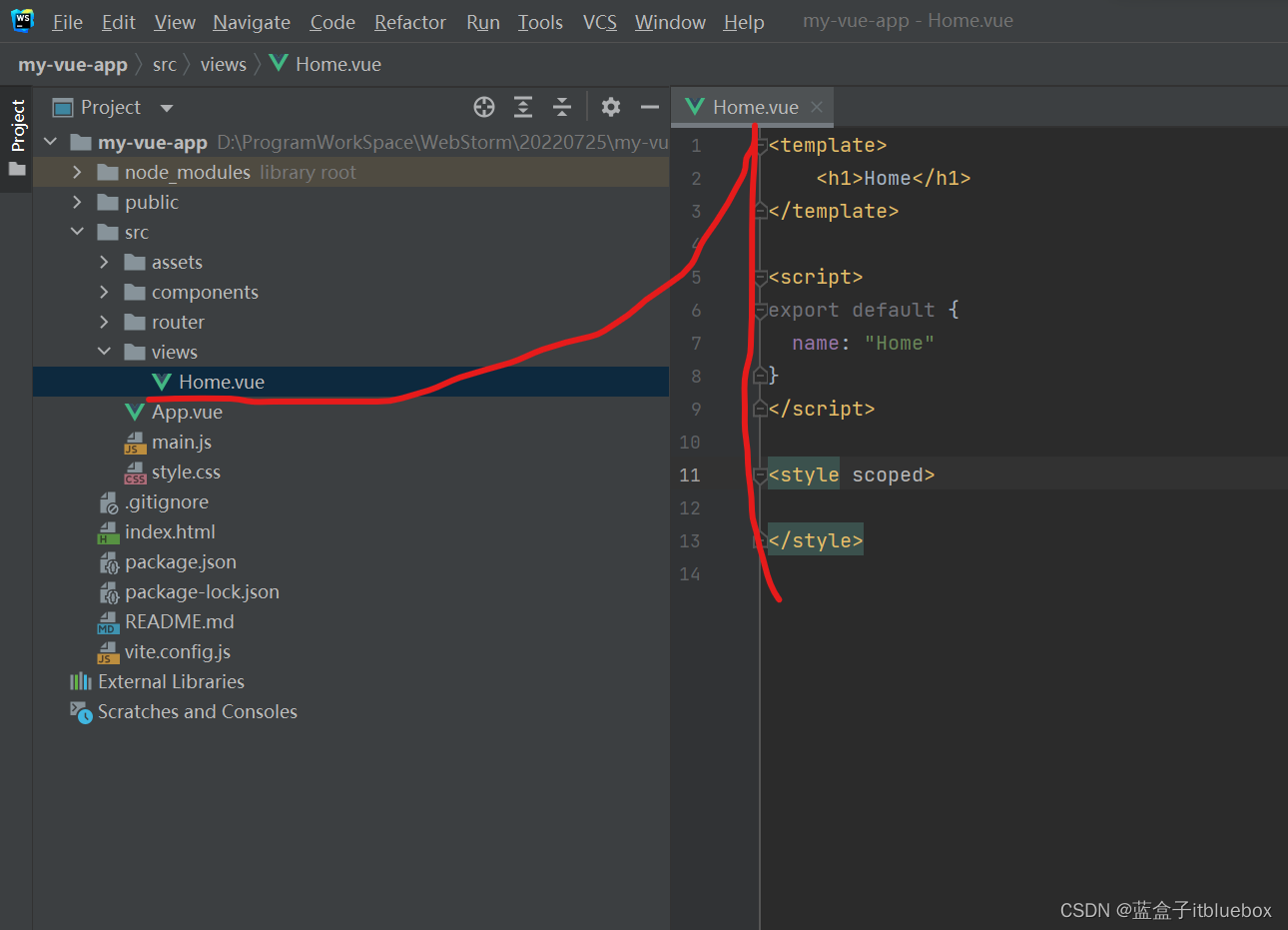Open the VCS menu

(600, 22)
